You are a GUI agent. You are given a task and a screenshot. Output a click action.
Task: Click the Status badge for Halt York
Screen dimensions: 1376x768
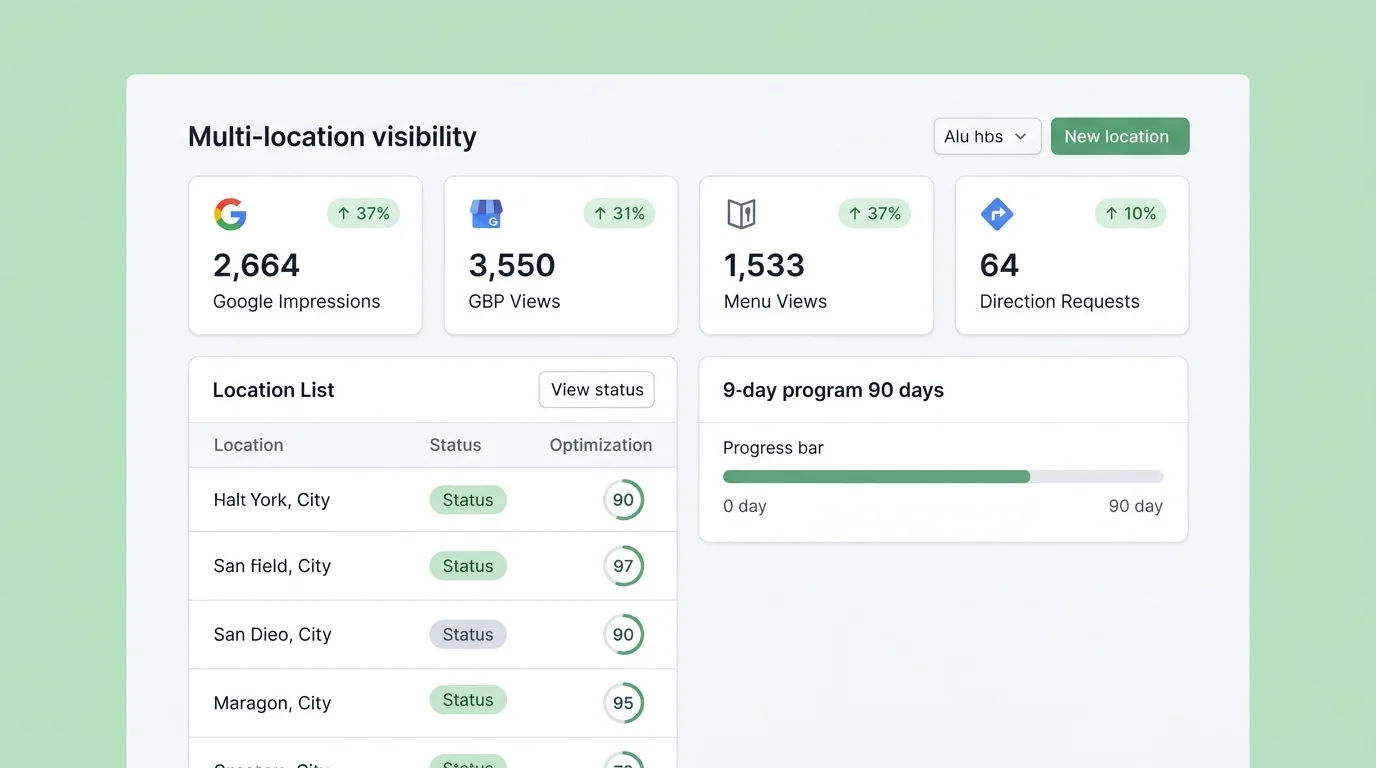[x=468, y=500]
